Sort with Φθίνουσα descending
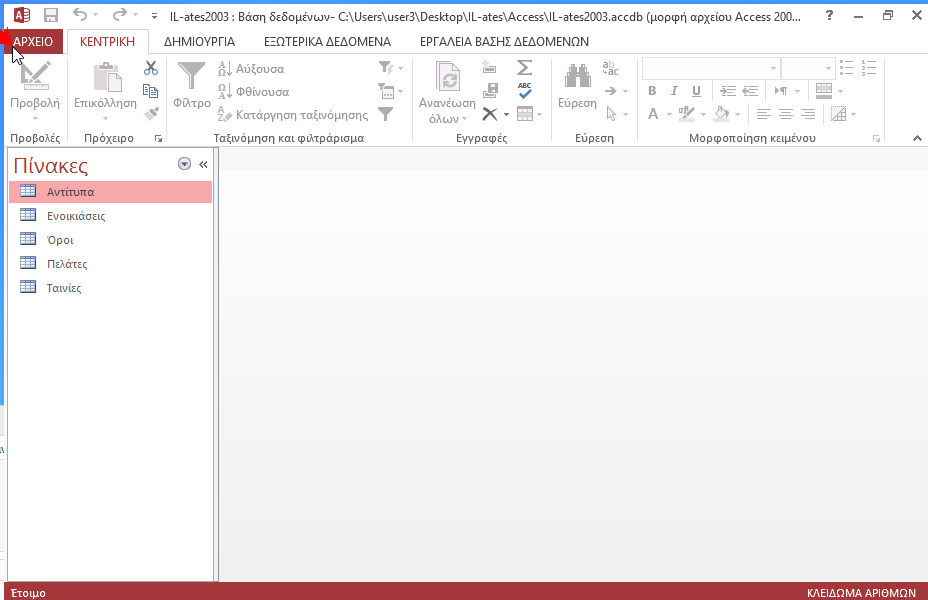 point(253,92)
